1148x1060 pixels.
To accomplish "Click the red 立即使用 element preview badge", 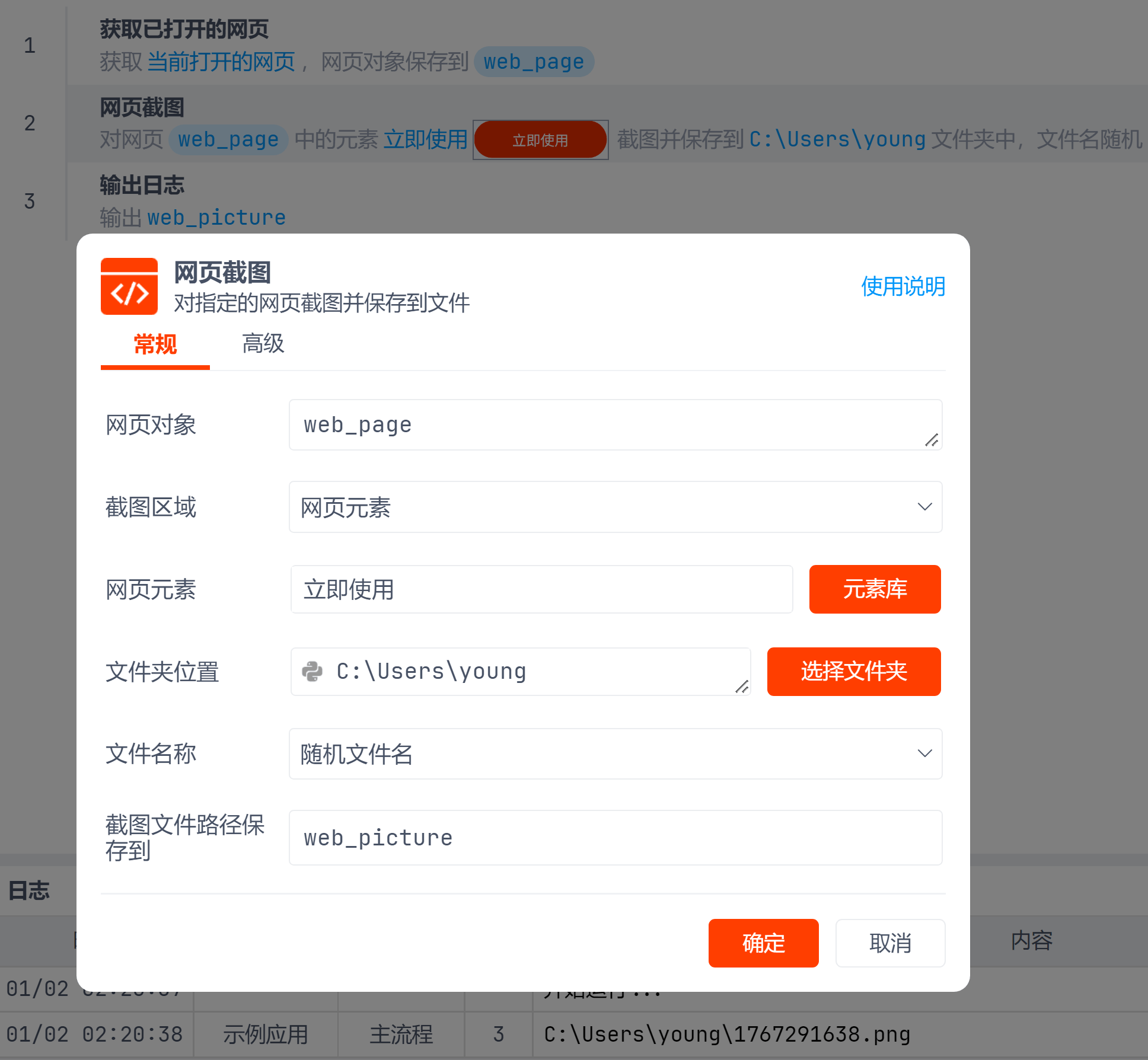I will [x=540, y=140].
